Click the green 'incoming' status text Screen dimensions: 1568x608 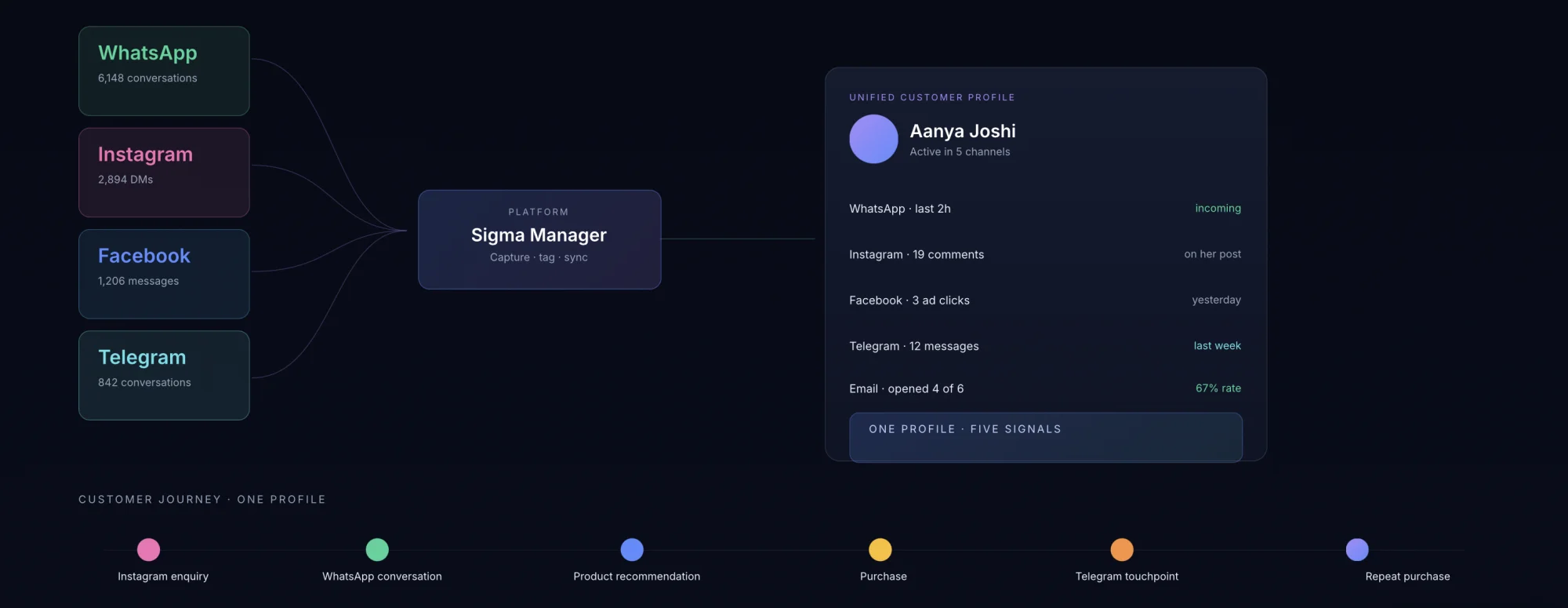click(x=1218, y=208)
